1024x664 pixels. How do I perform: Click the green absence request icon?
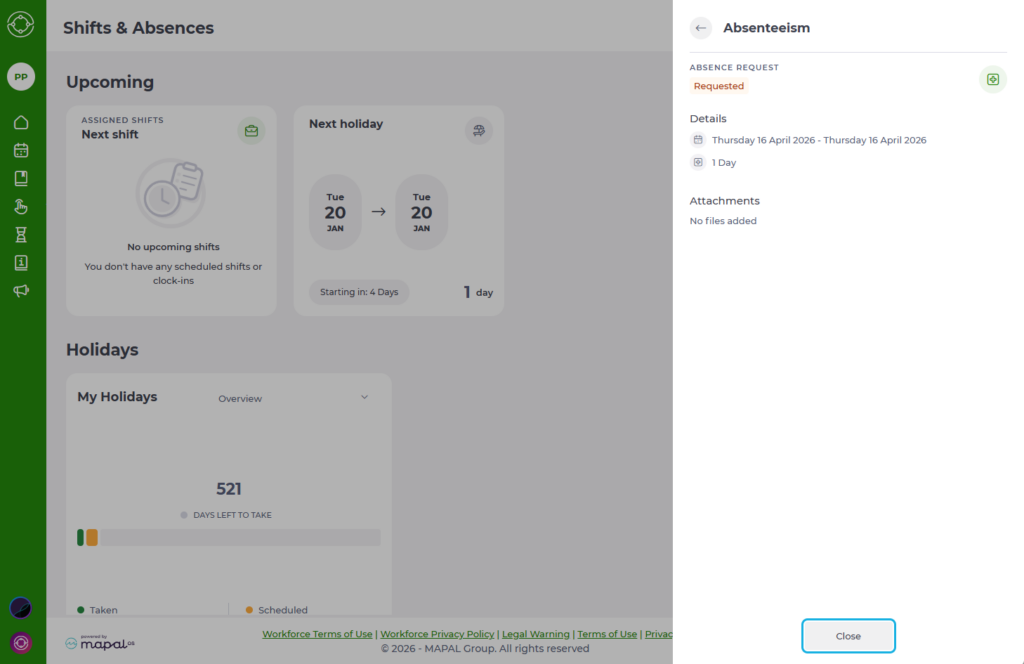pos(992,79)
